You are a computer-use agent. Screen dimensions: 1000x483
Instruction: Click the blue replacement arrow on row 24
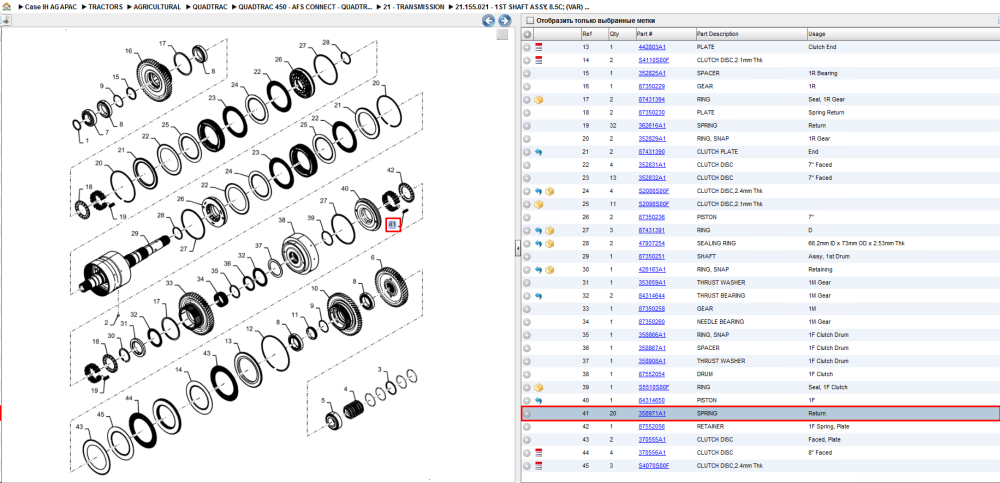click(539, 191)
